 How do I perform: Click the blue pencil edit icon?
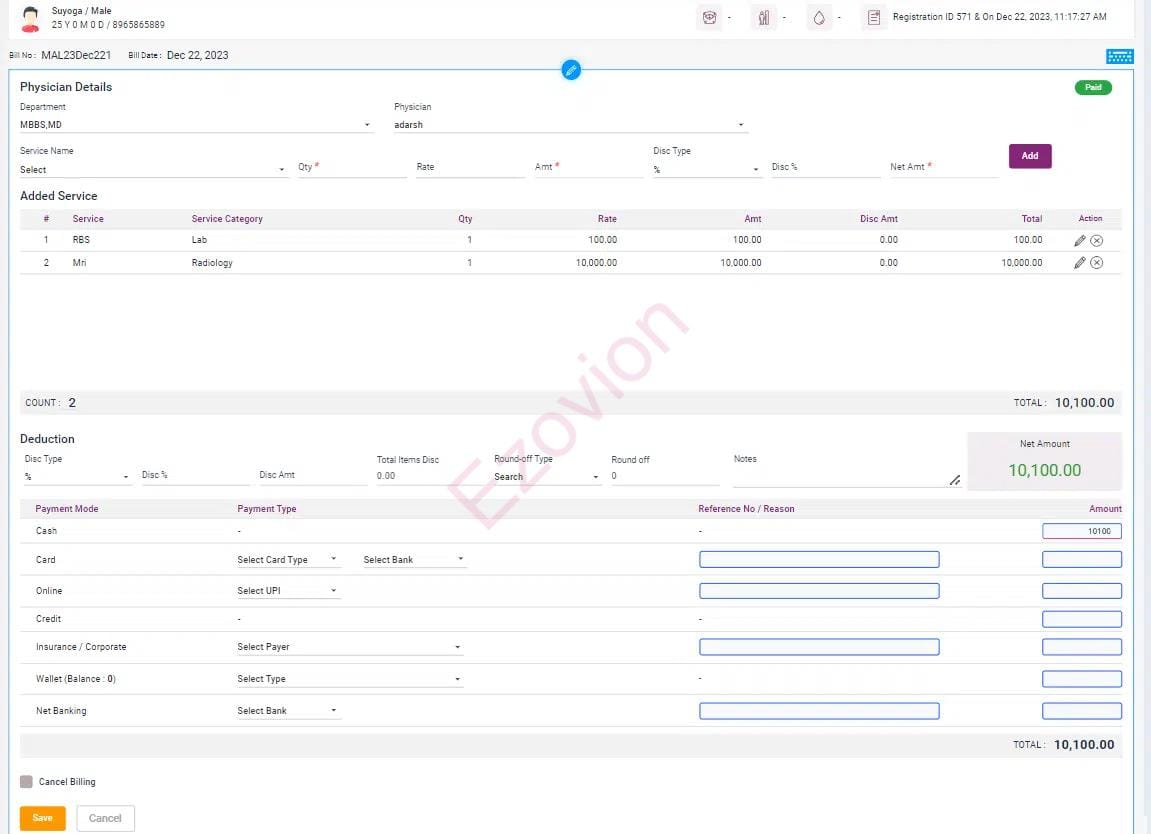click(571, 70)
